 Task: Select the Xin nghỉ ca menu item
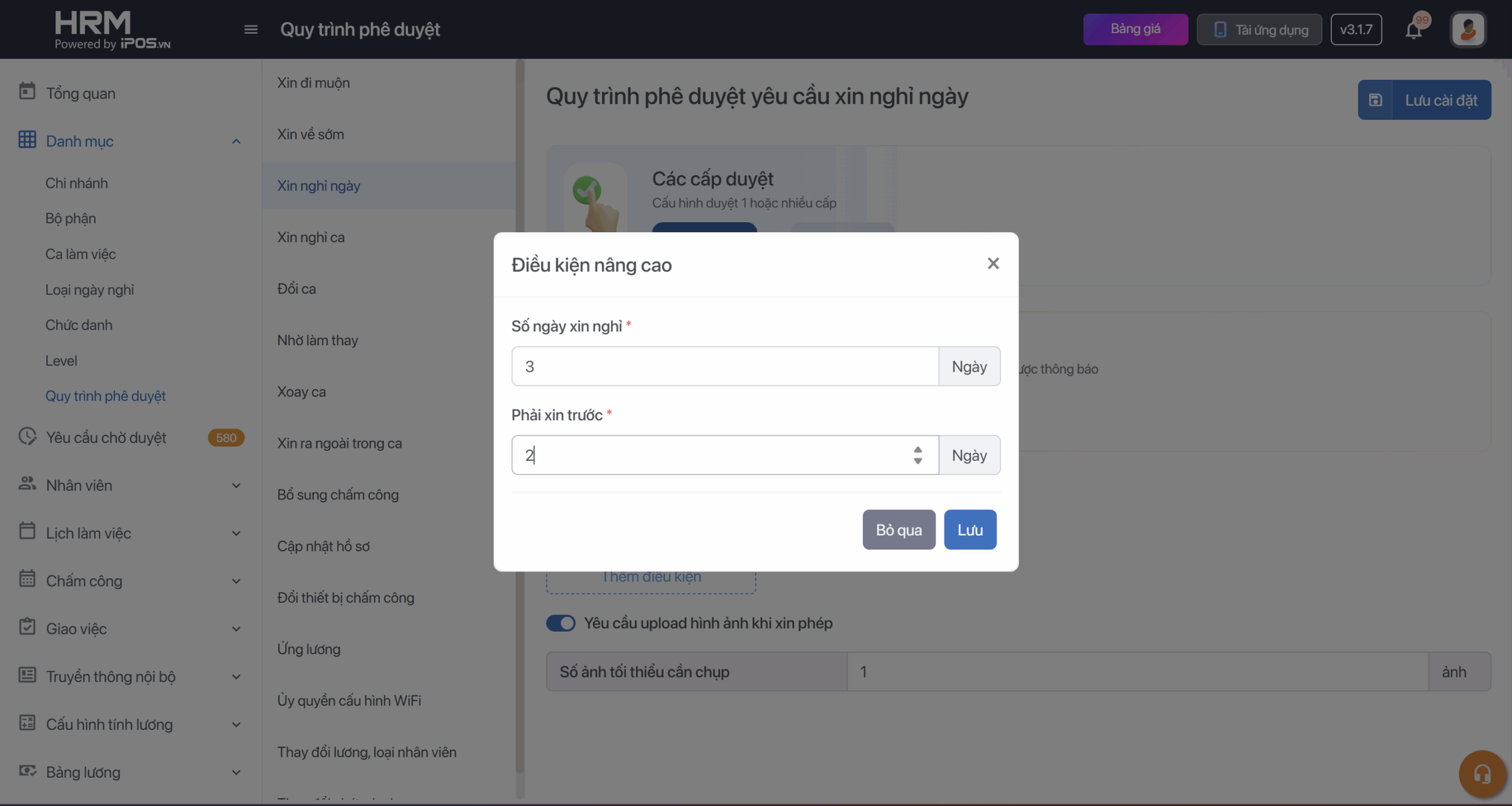click(311, 237)
